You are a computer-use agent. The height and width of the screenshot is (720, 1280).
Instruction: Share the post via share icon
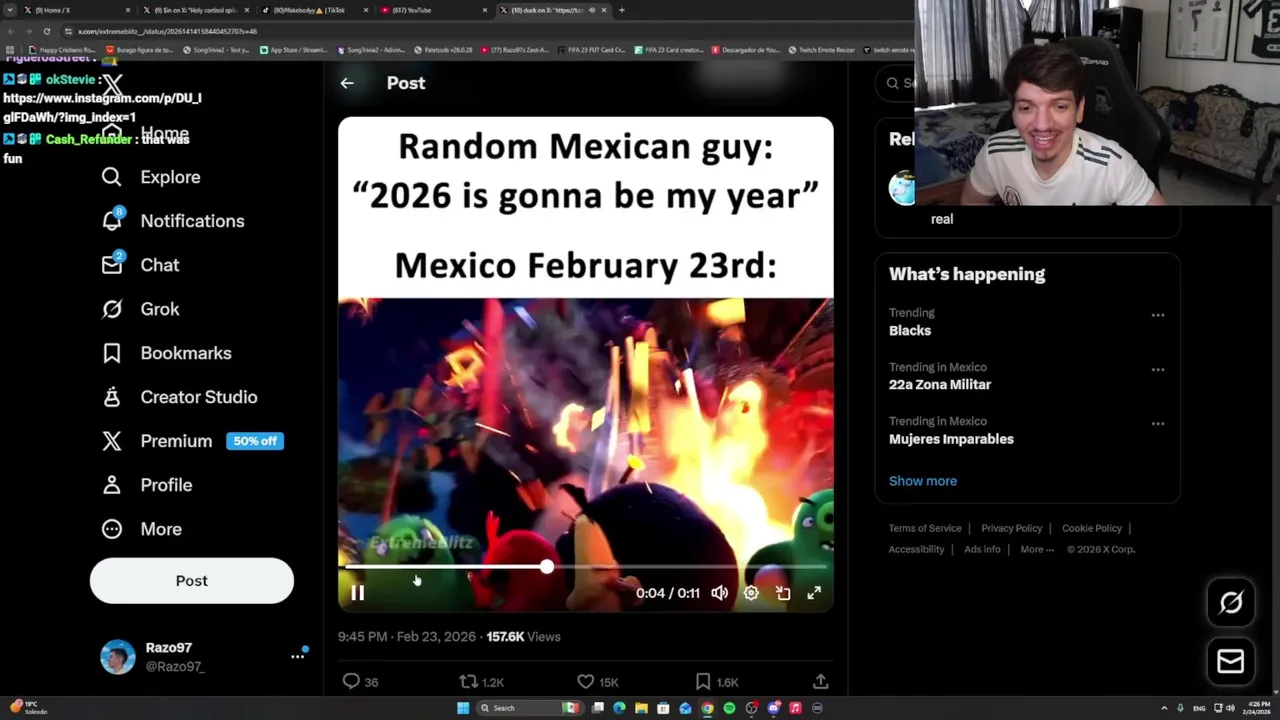coord(820,682)
